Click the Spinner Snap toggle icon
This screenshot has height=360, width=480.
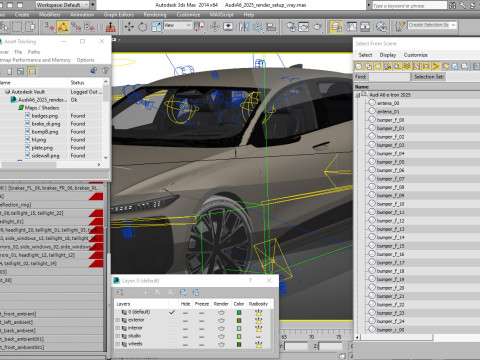tap(90, 27)
